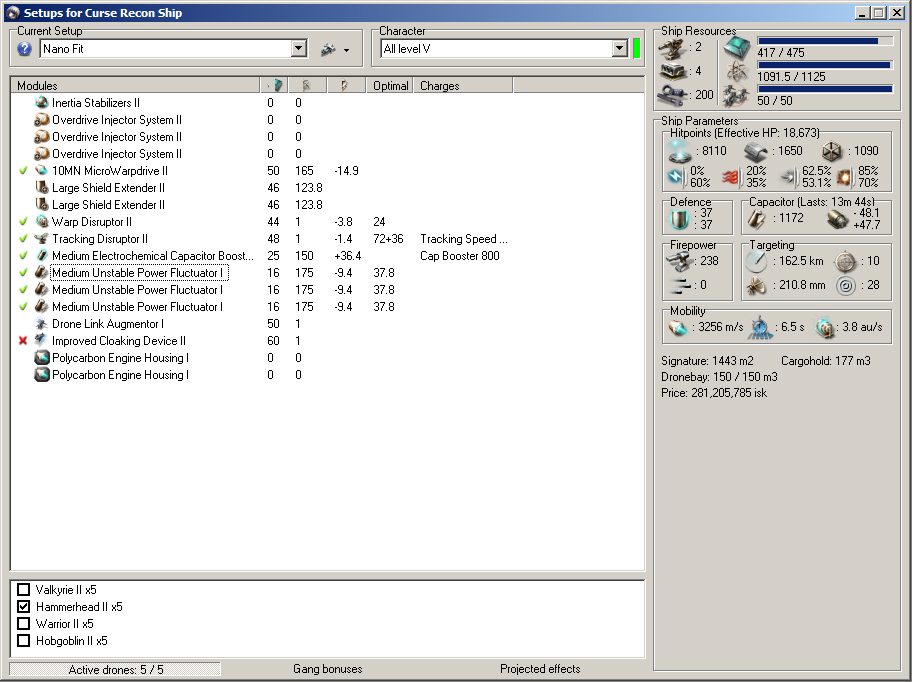Click the capacitor capacity icon
This screenshot has width=912, height=682.
(x=756, y=219)
